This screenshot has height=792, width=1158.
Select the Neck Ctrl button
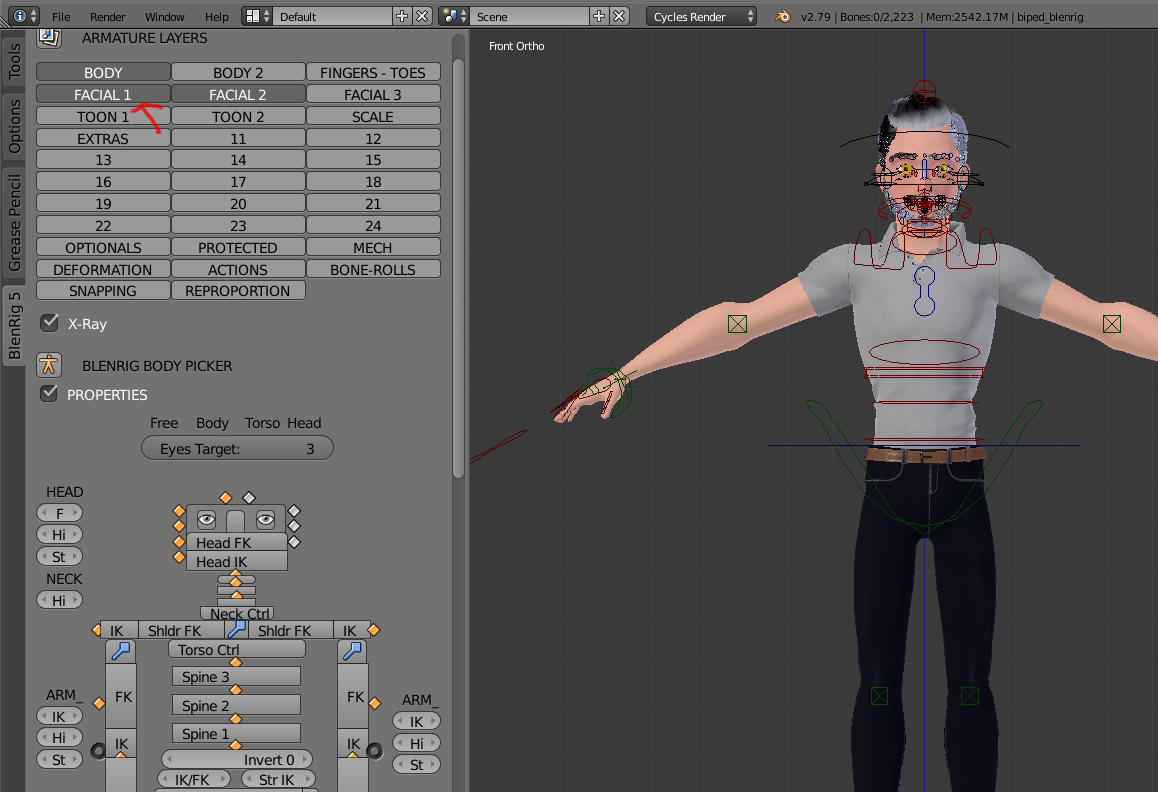point(237,613)
